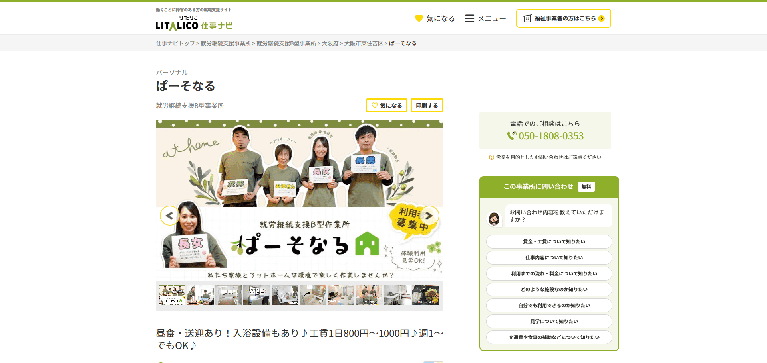Select the fourth gallery thumbnail
Viewport: 767px width, 363px height.
[x=257, y=295]
